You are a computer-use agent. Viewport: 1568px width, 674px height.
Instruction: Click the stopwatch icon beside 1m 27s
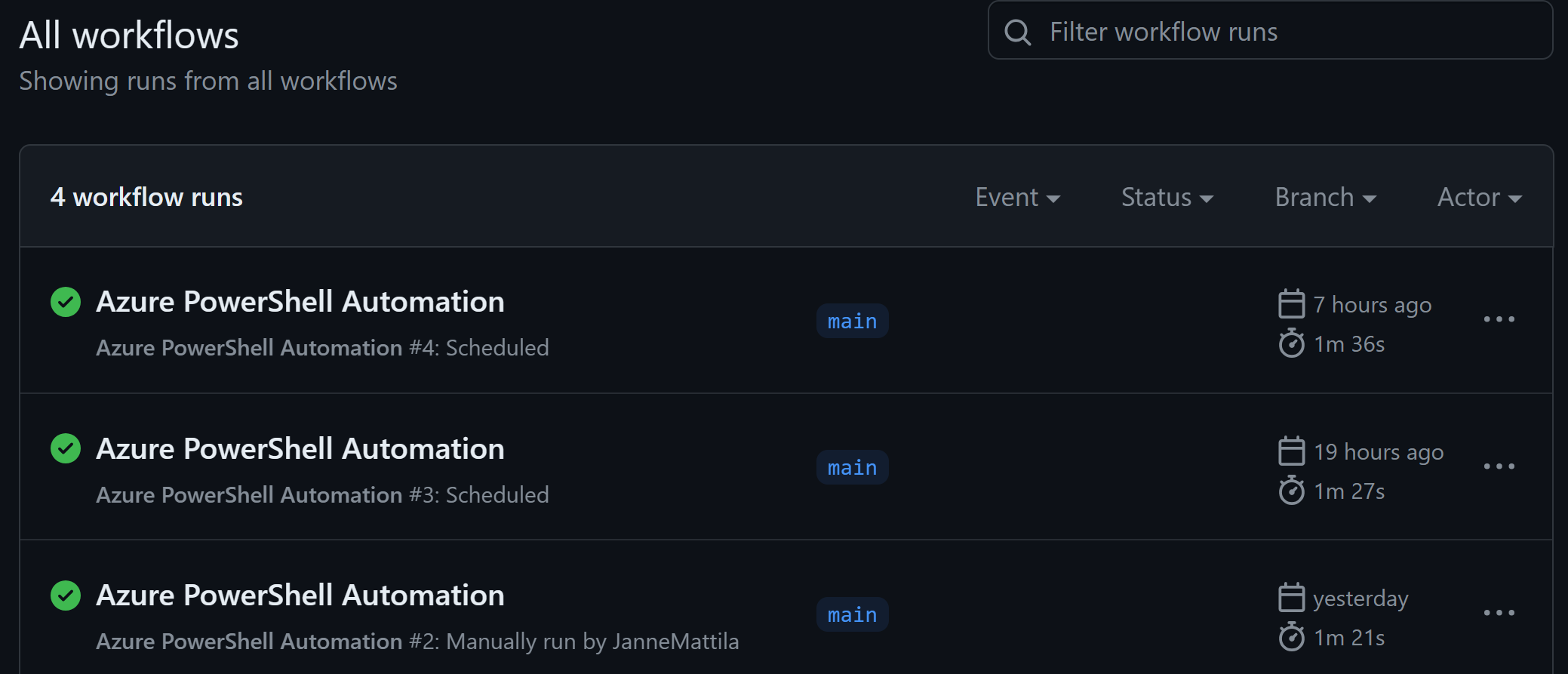(x=1291, y=491)
